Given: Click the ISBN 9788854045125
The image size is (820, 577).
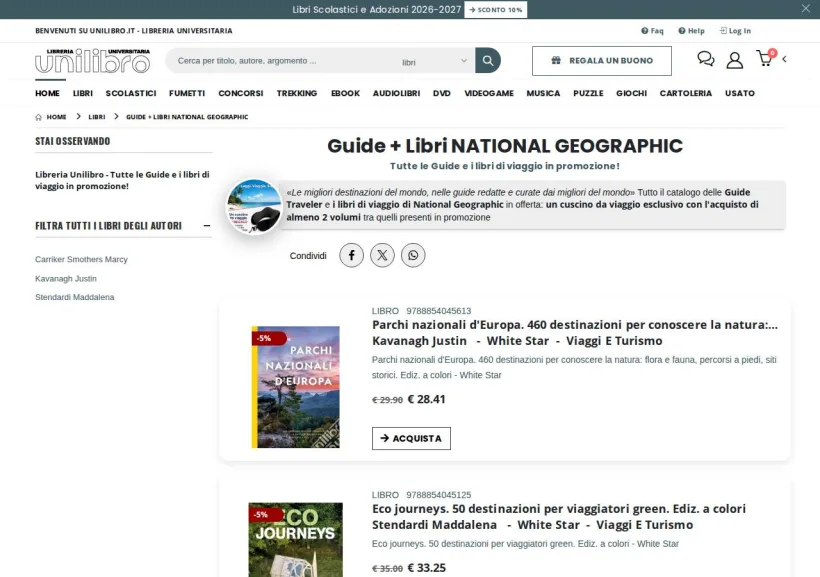Looking at the screenshot, I should pyautogui.click(x=439, y=495).
